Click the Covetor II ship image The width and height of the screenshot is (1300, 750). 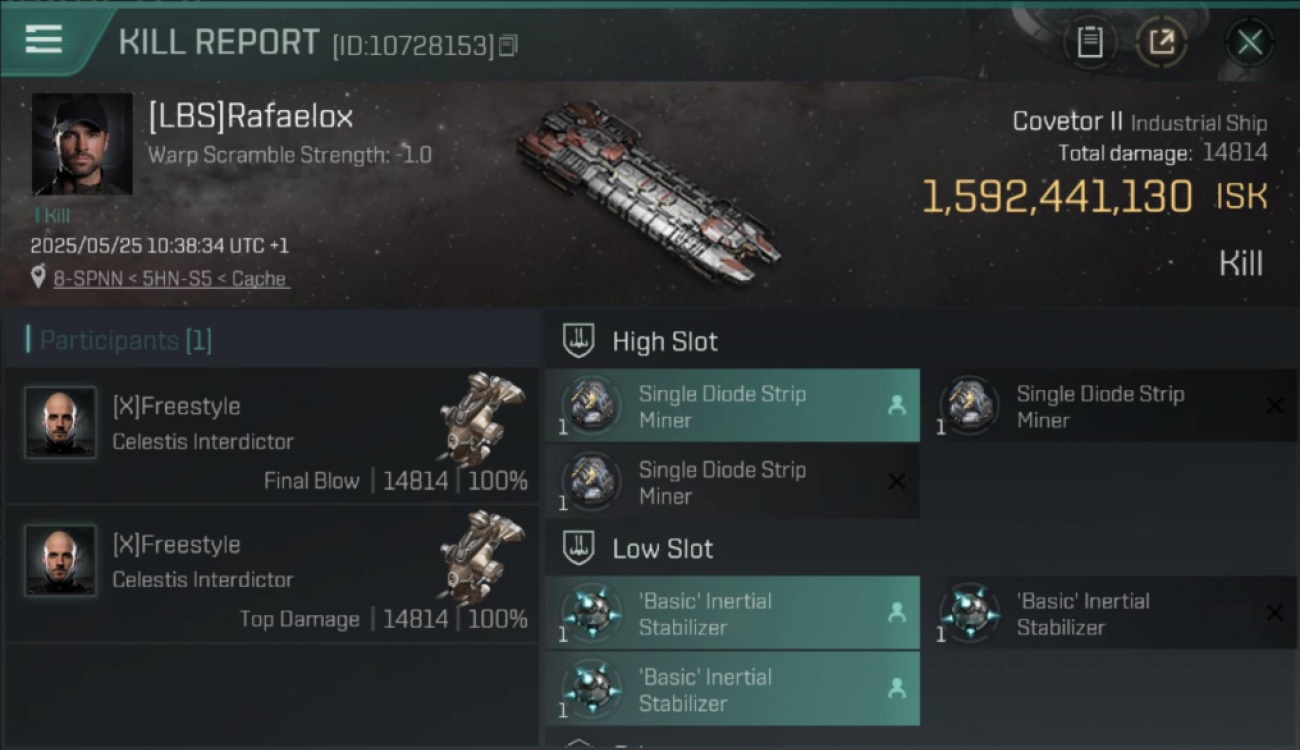(648, 193)
